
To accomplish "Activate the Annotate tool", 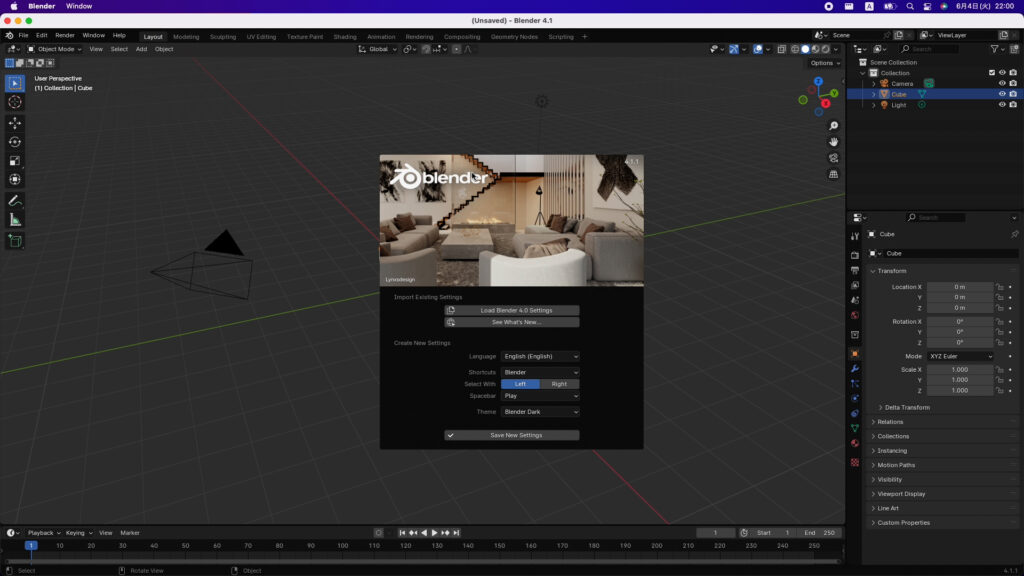I will [x=15, y=201].
